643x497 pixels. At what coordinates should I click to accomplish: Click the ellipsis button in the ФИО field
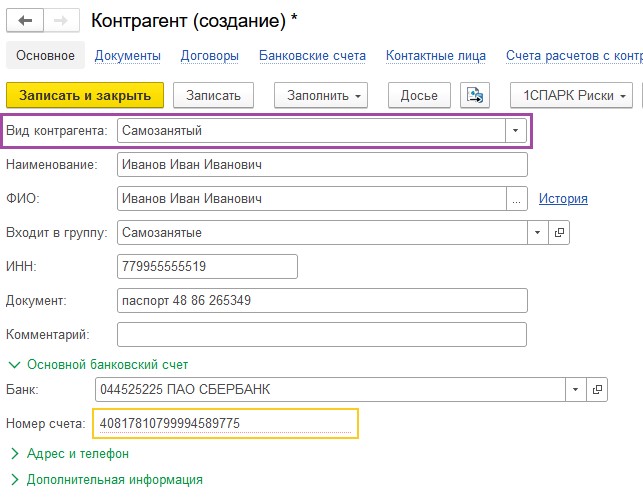point(516,199)
